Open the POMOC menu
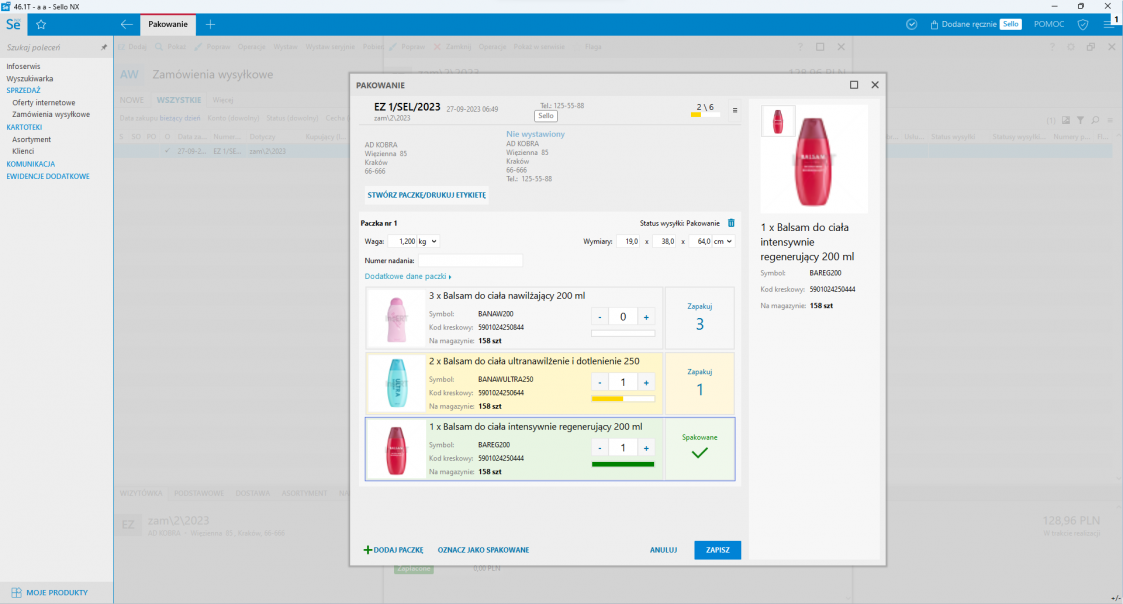This screenshot has width=1123, height=604. tap(1048, 24)
